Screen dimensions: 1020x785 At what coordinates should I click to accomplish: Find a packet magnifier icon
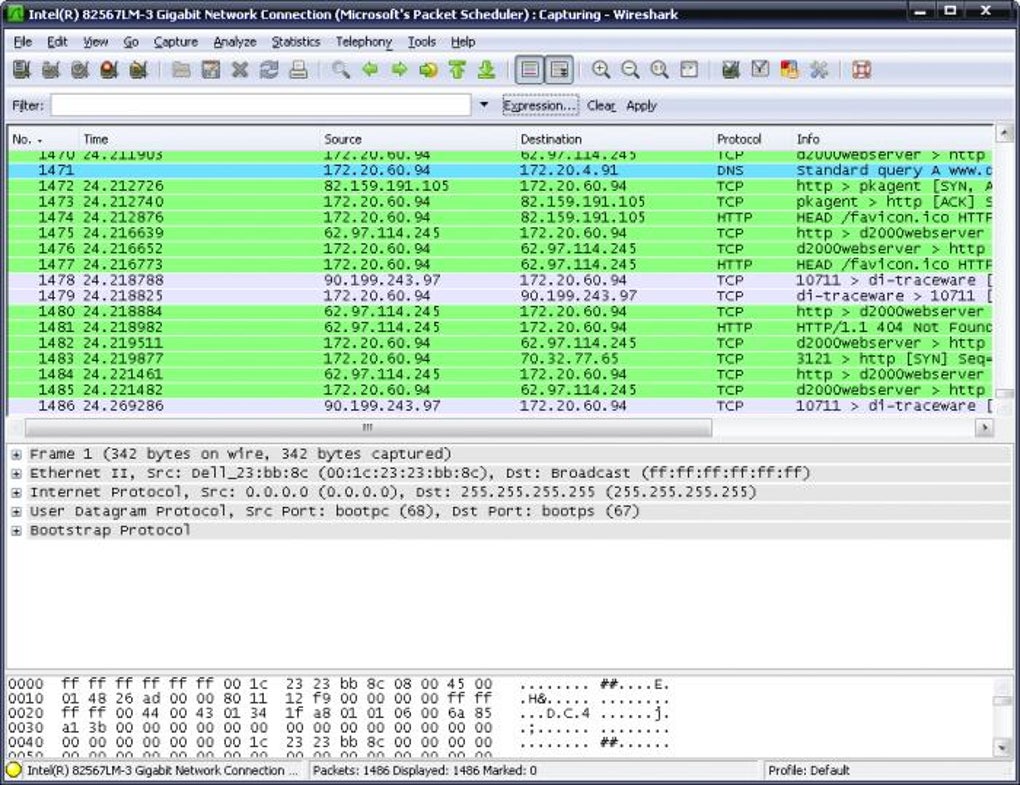[340, 70]
